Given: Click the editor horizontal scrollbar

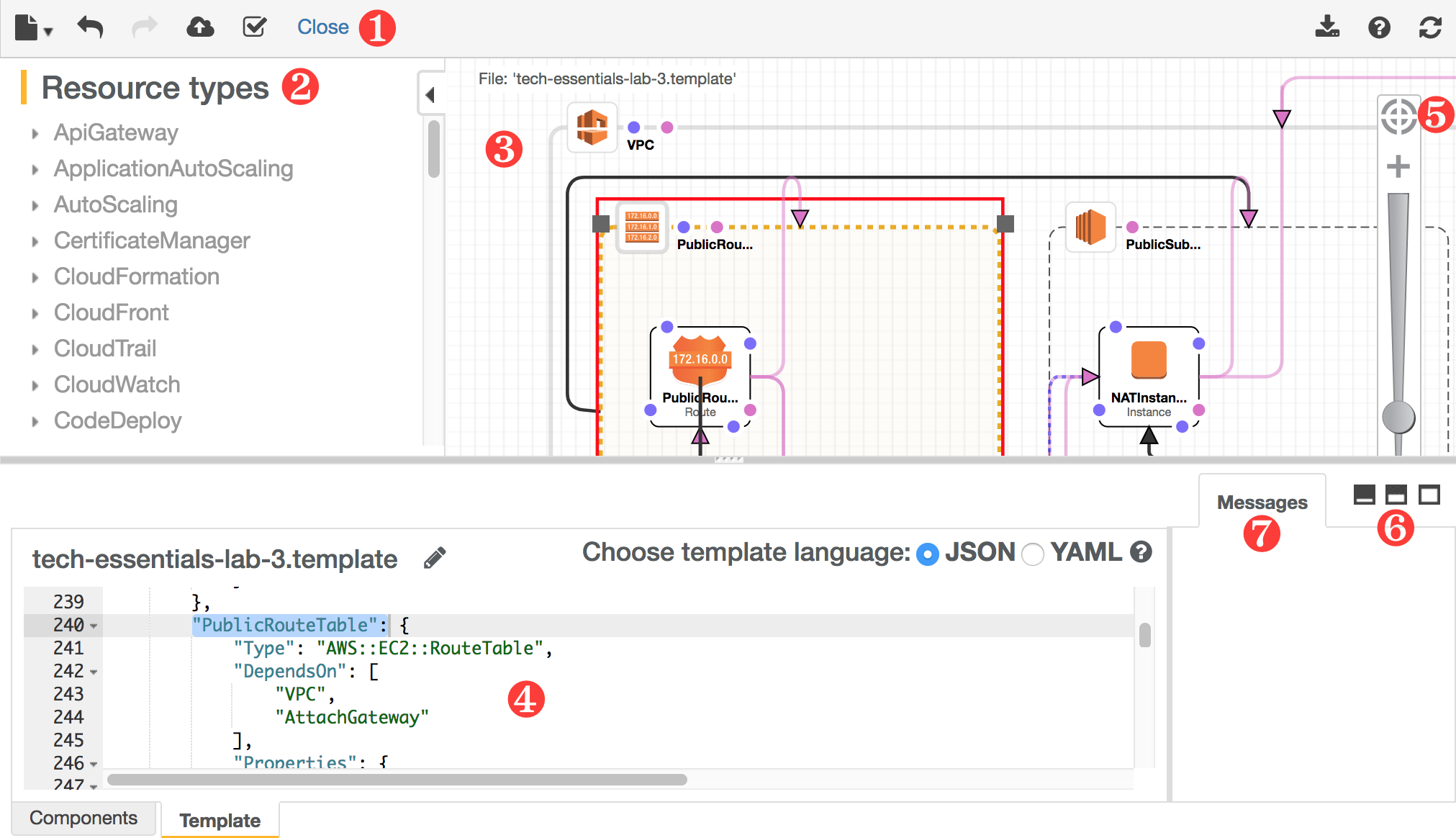Looking at the screenshot, I should (x=397, y=780).
